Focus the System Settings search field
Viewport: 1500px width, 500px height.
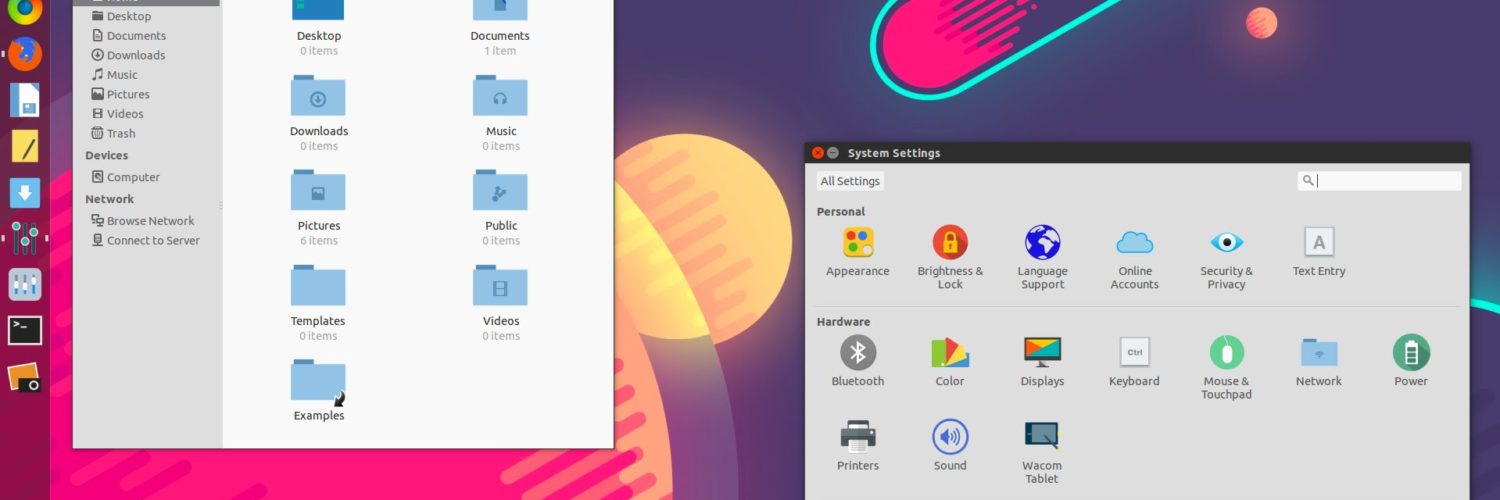tap(1379, 181)
